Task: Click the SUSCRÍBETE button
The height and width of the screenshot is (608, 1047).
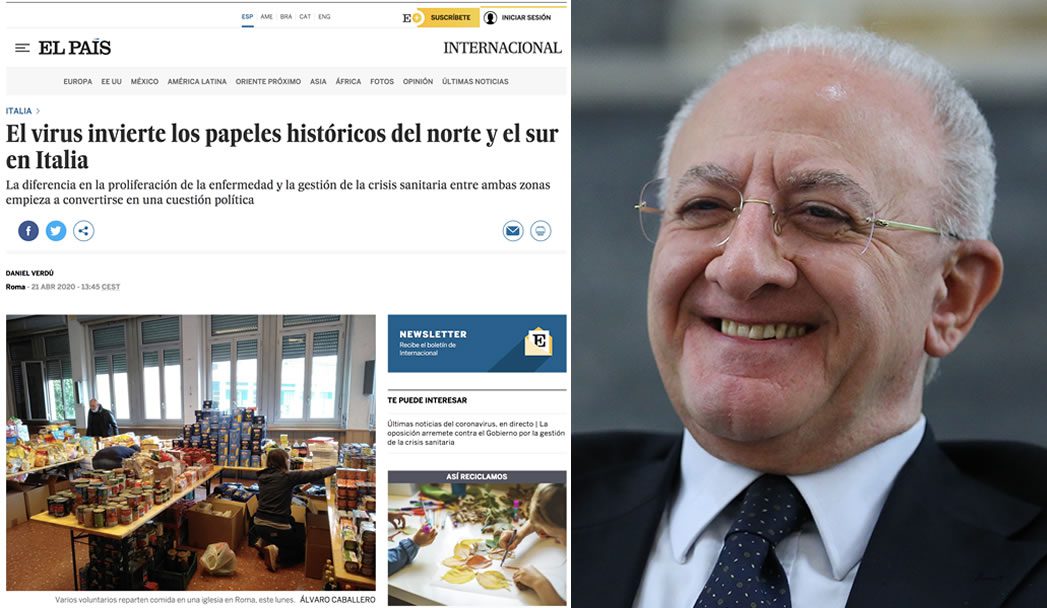Action: (450, 17)
